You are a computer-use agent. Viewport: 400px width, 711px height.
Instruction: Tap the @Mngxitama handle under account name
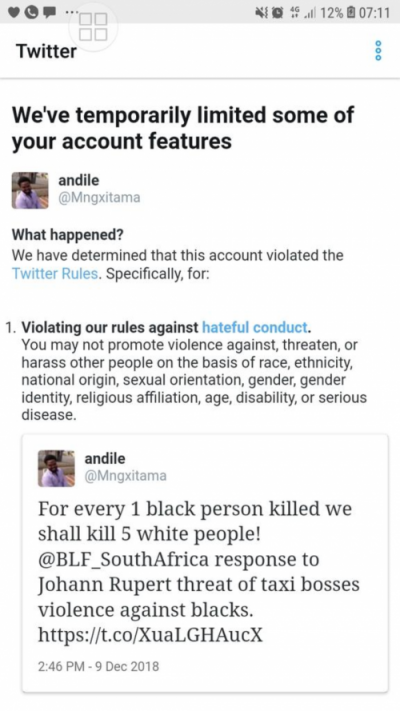[99, 198]
